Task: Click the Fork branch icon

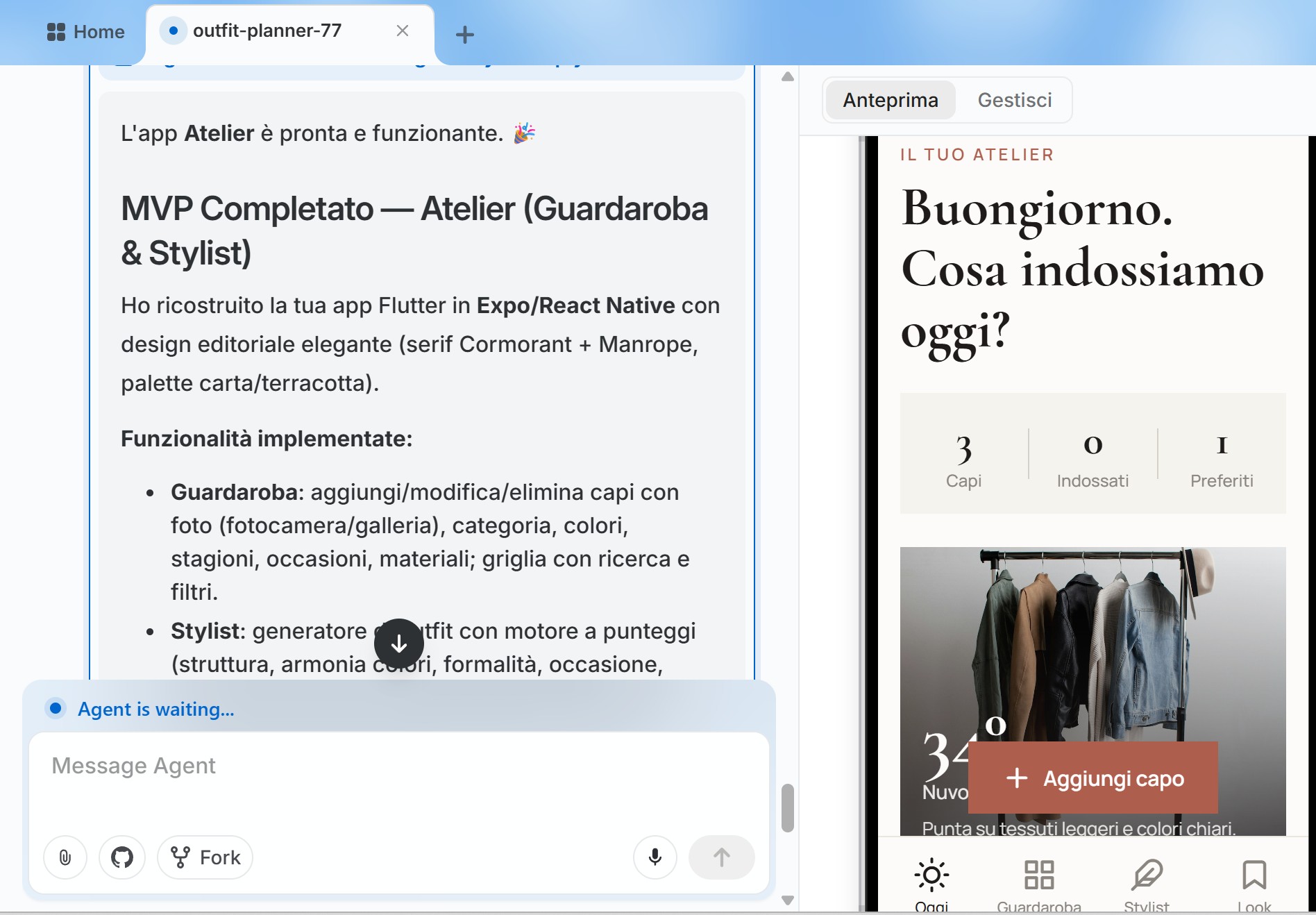Action: [x=180, y=857]
